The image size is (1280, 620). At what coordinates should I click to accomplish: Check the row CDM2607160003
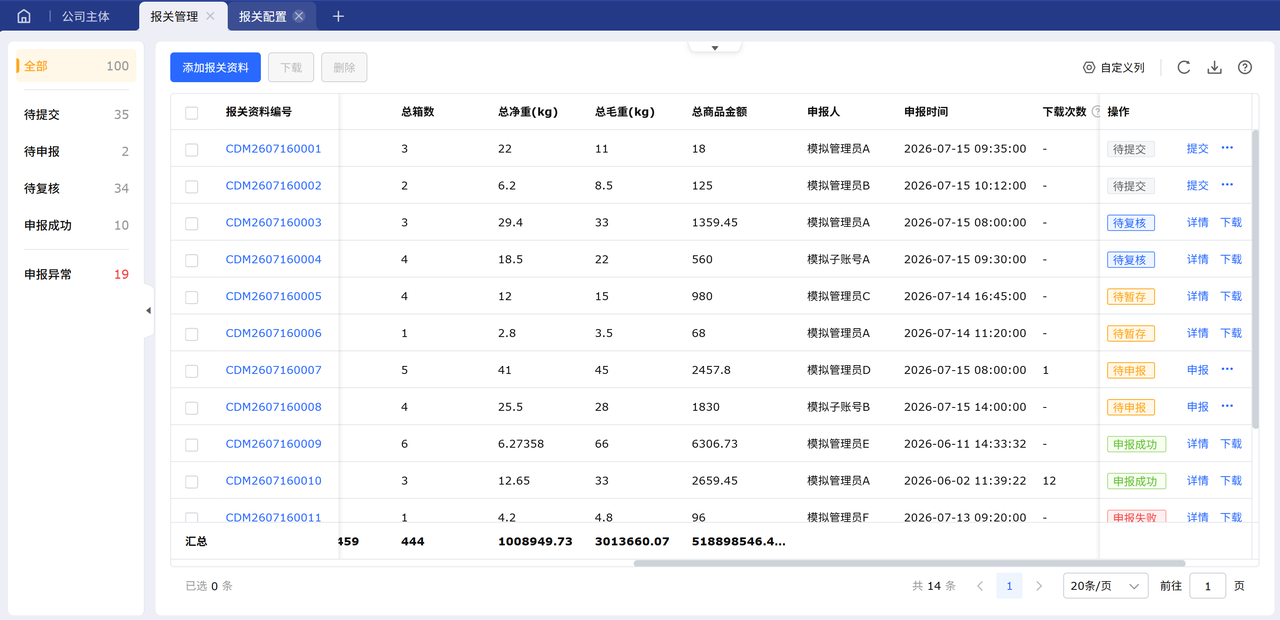click(x=192, y=223)
